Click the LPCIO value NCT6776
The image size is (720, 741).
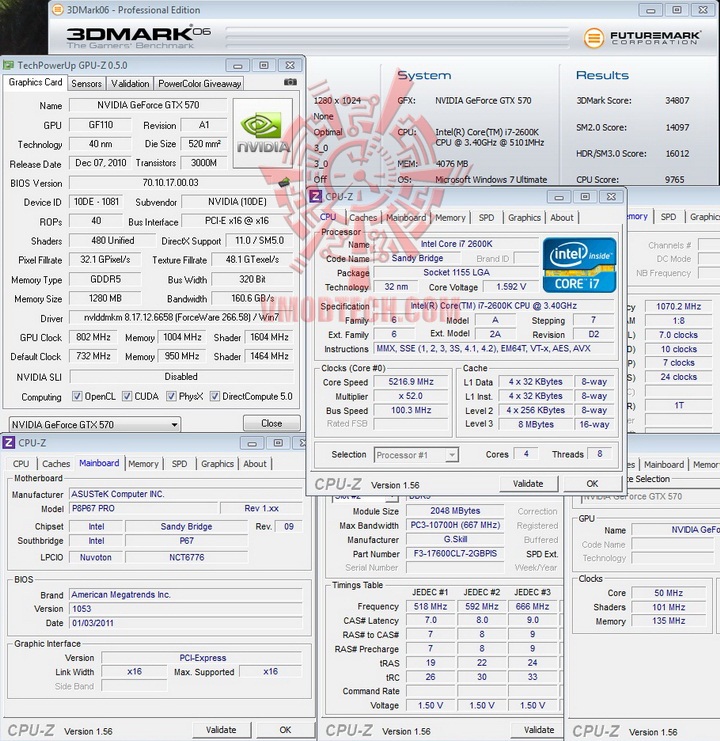pyautogui.click(x=187, y=557)
